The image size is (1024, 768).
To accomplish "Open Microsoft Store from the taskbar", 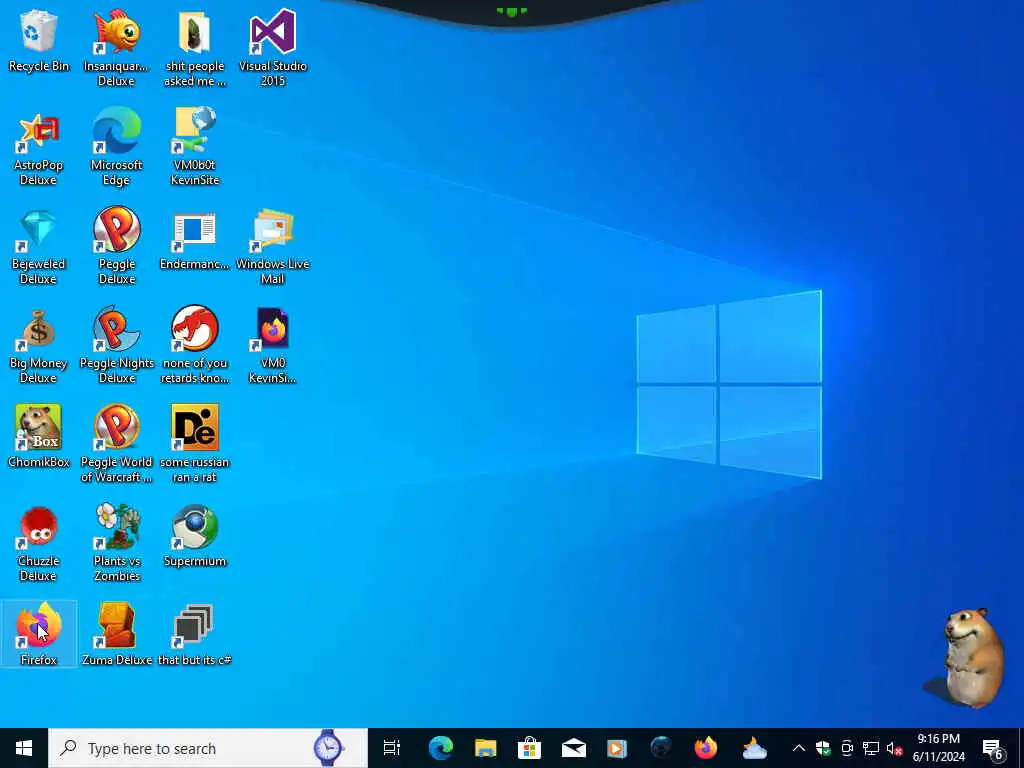I will pos(529,748).
